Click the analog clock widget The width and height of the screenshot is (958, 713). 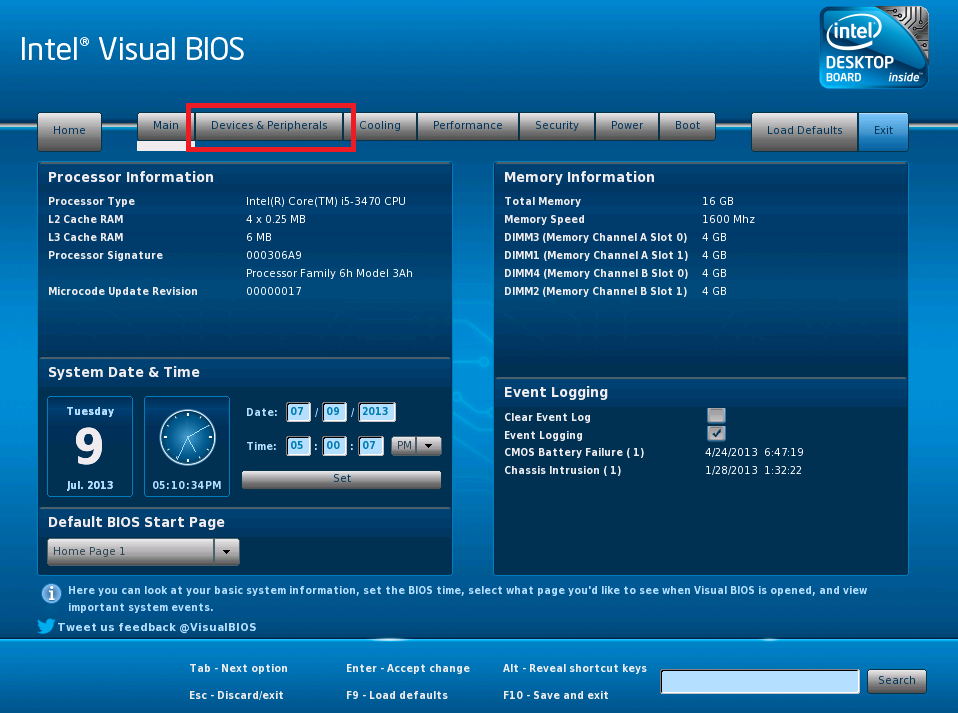click(187, 437)
